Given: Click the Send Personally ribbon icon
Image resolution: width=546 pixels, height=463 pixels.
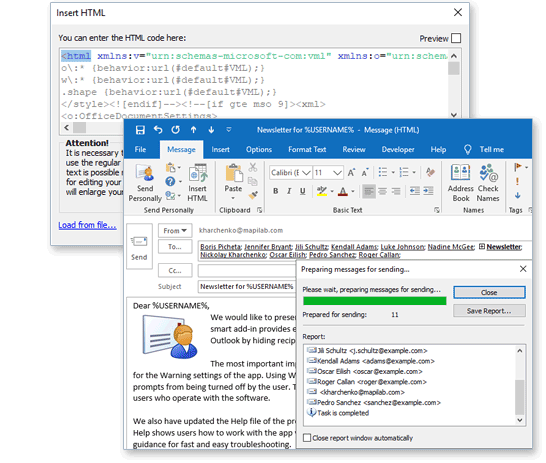Looking at the screenshot, I should point(145,183).
